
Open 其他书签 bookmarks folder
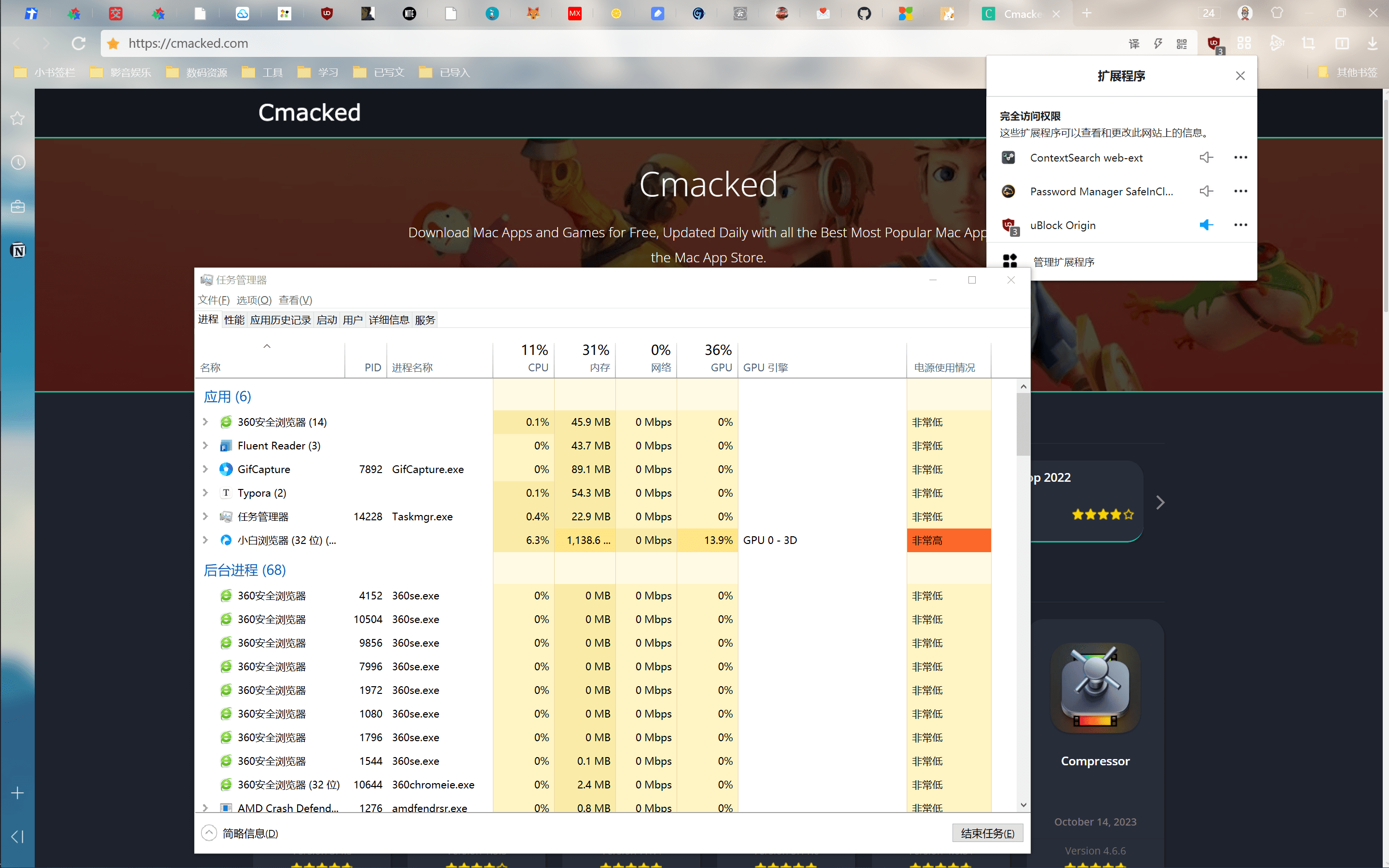pos(1348,72)
